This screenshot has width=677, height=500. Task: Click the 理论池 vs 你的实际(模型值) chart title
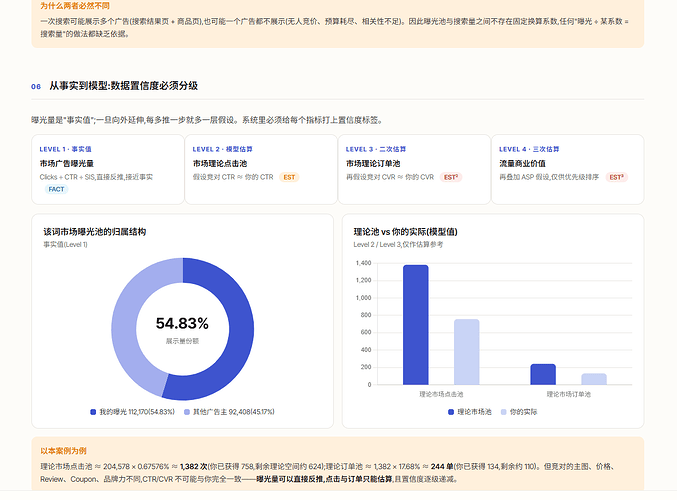pos(405,232)
